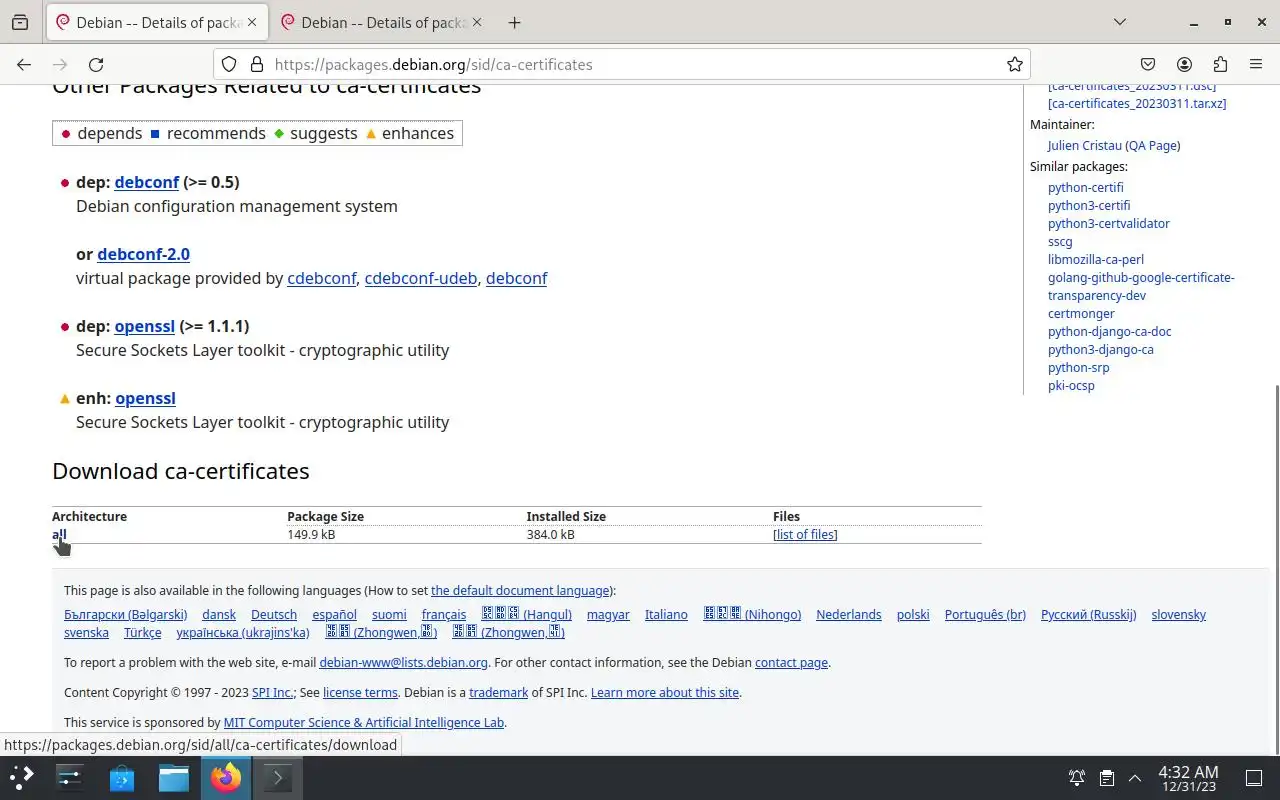Screen dimensions: 1280x800
Task: Expand hidden system tray icons arrow
Action: 1135,777
